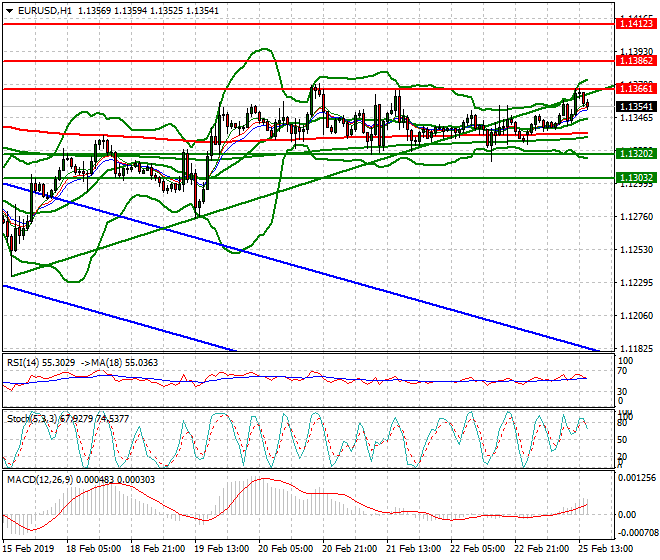Click the 20 Feb 21:00 time axis label
The height and width of the screenshot is (560, 660).
click(349, 549)
